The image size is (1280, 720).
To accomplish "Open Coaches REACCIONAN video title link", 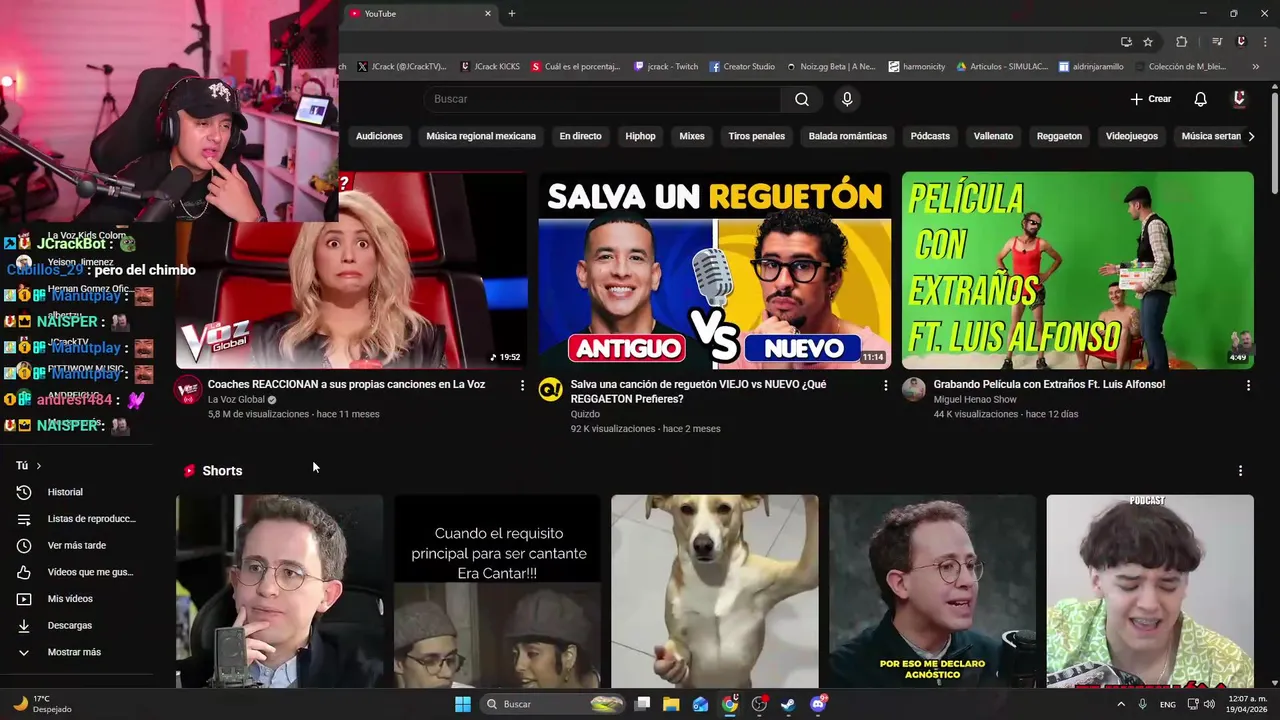I will coord(346,384).
